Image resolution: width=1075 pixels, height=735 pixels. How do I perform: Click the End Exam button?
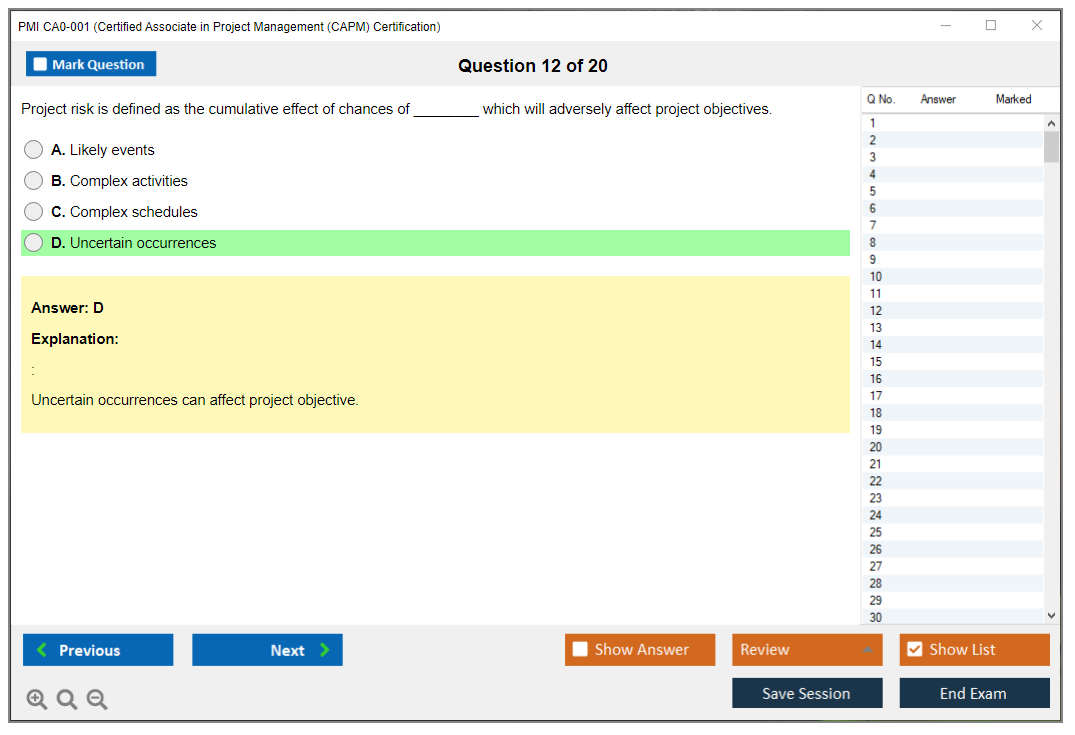(x=974, y=693)
